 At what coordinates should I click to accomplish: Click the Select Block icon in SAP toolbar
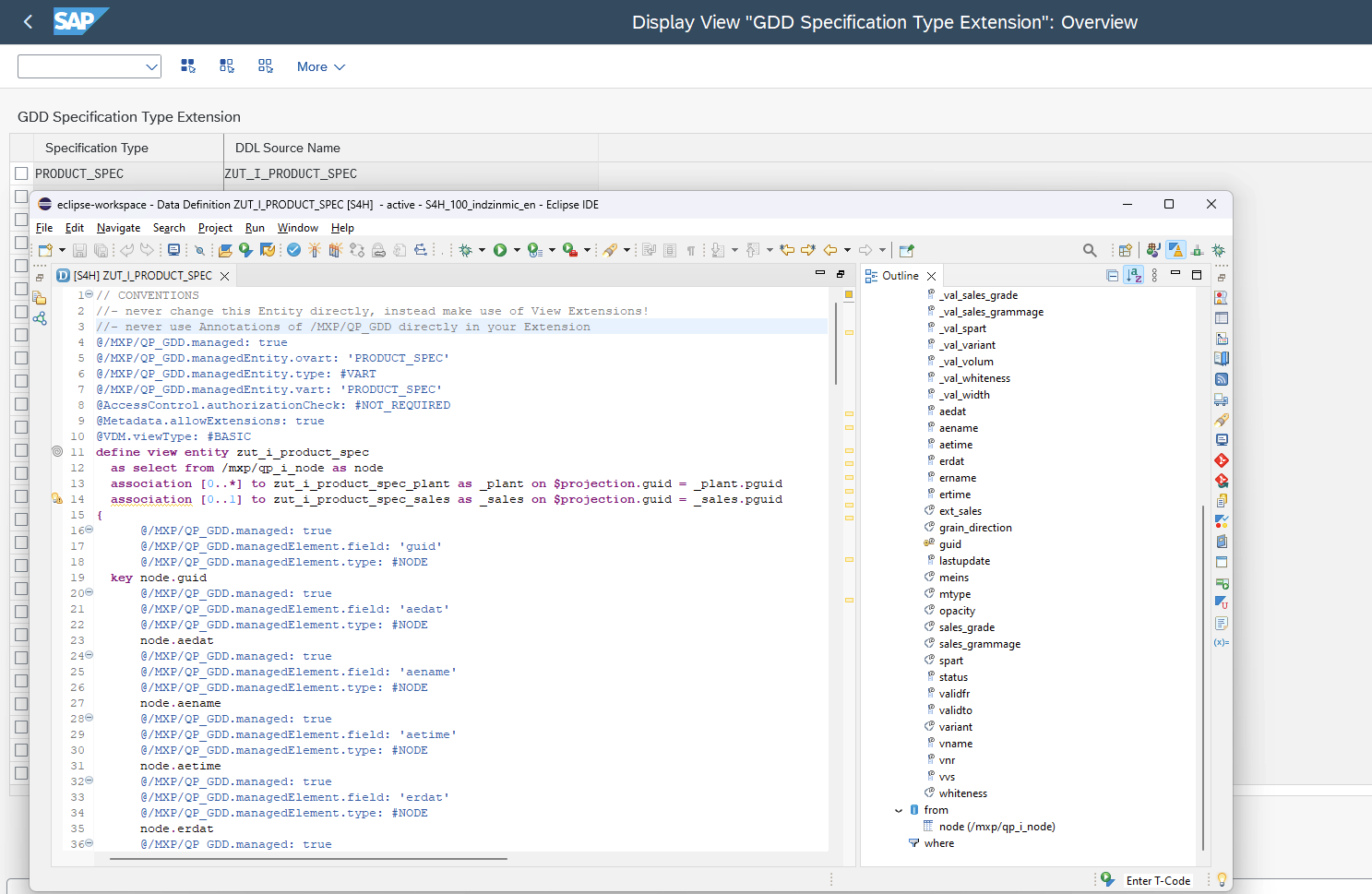coord(227,66)
